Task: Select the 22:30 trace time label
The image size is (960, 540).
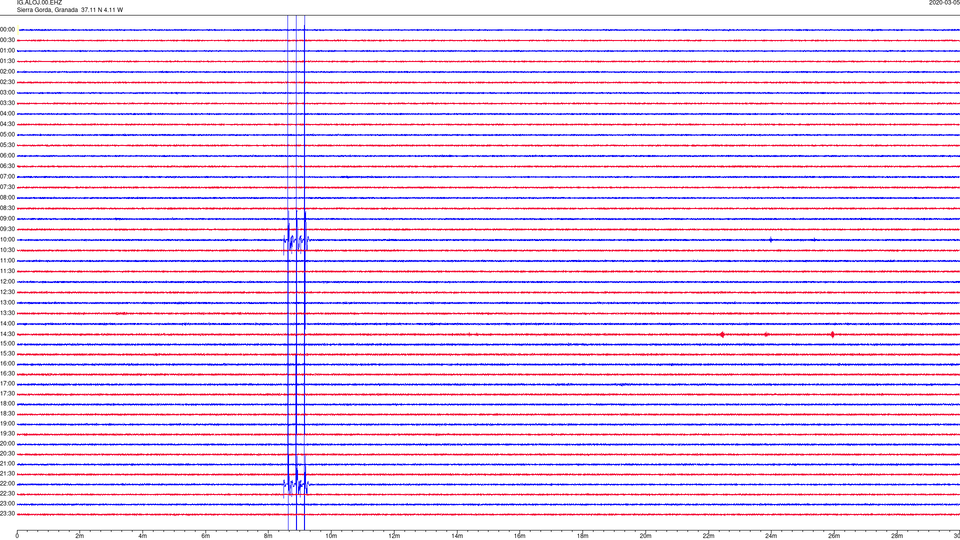Action: click(7, 494)
